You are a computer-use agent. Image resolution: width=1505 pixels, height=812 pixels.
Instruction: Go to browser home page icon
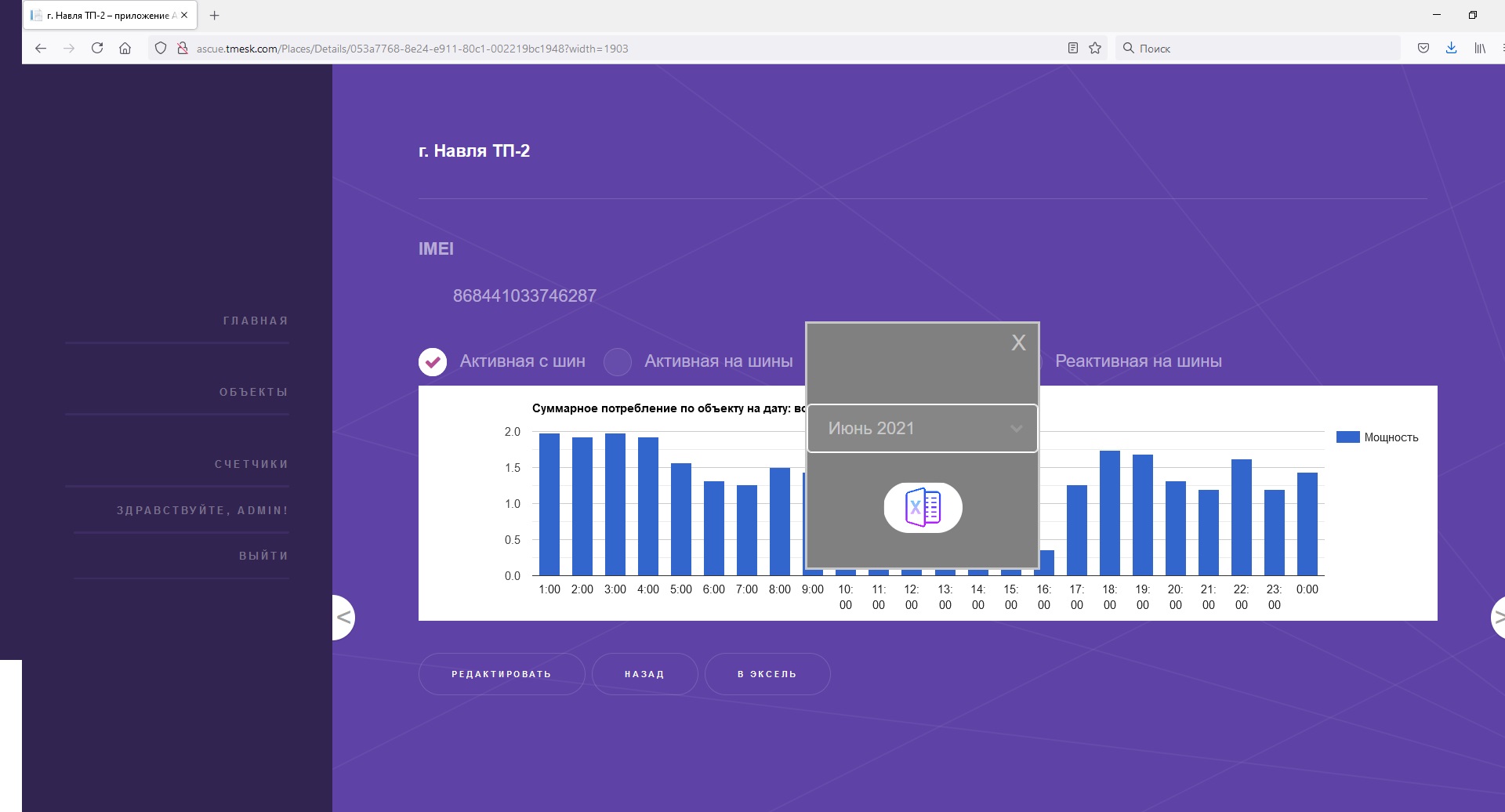(x=125, y=49)
